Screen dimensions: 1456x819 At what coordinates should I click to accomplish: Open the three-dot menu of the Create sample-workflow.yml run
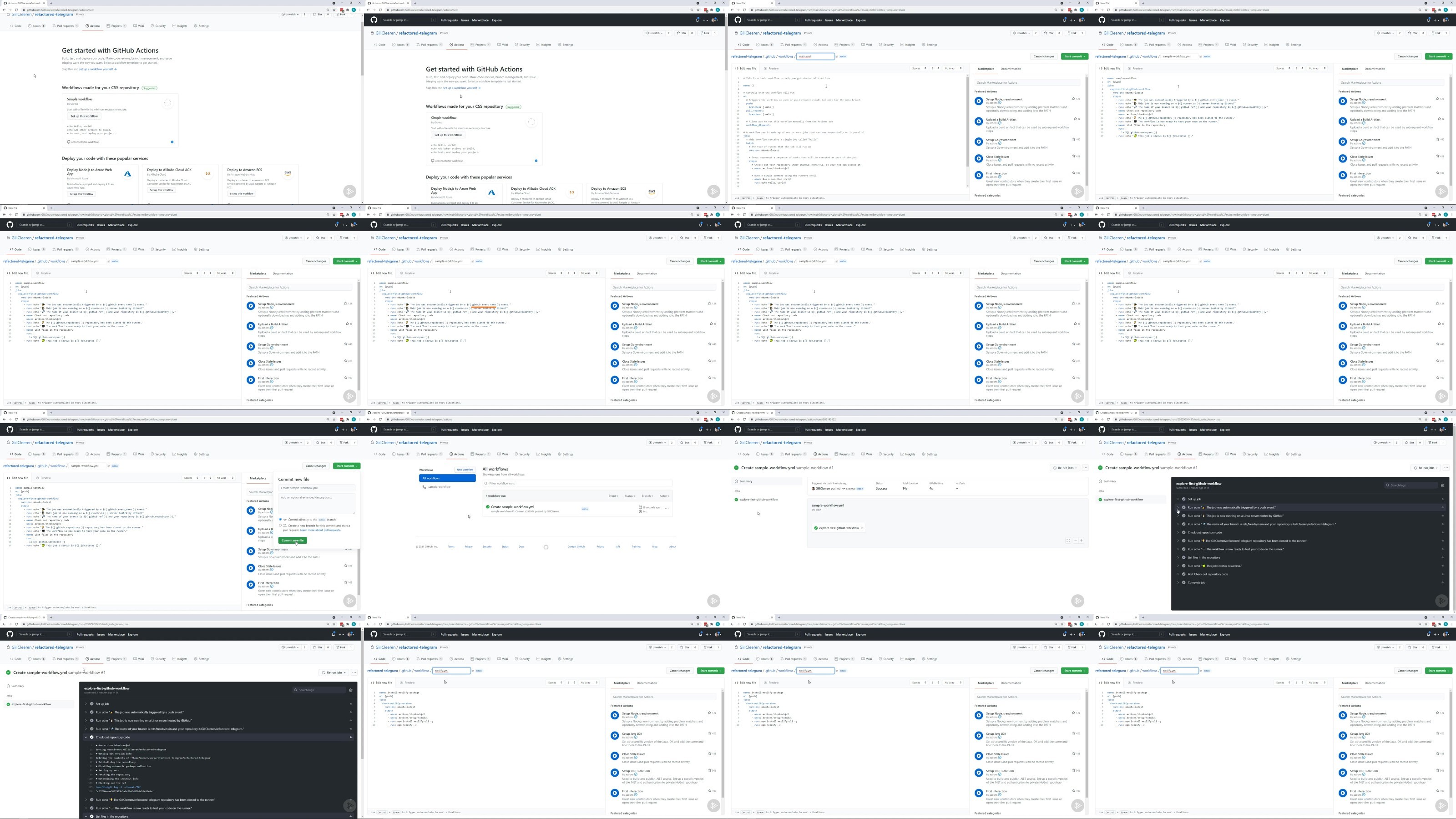click(x=667, y=509)
